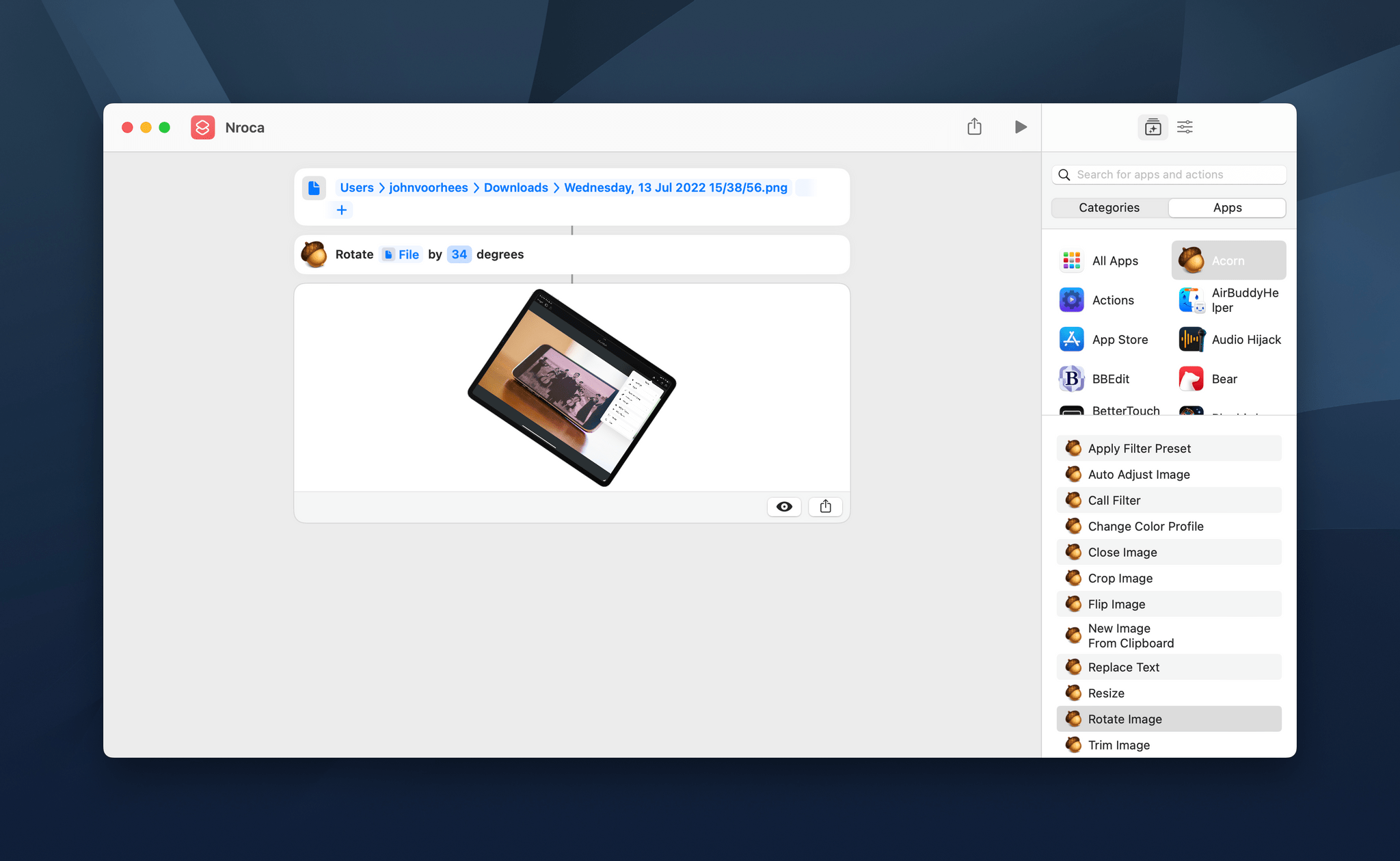Click the Rotate Image action icon
Screen dimensions: 1400x861
[x=1072, y=718]
